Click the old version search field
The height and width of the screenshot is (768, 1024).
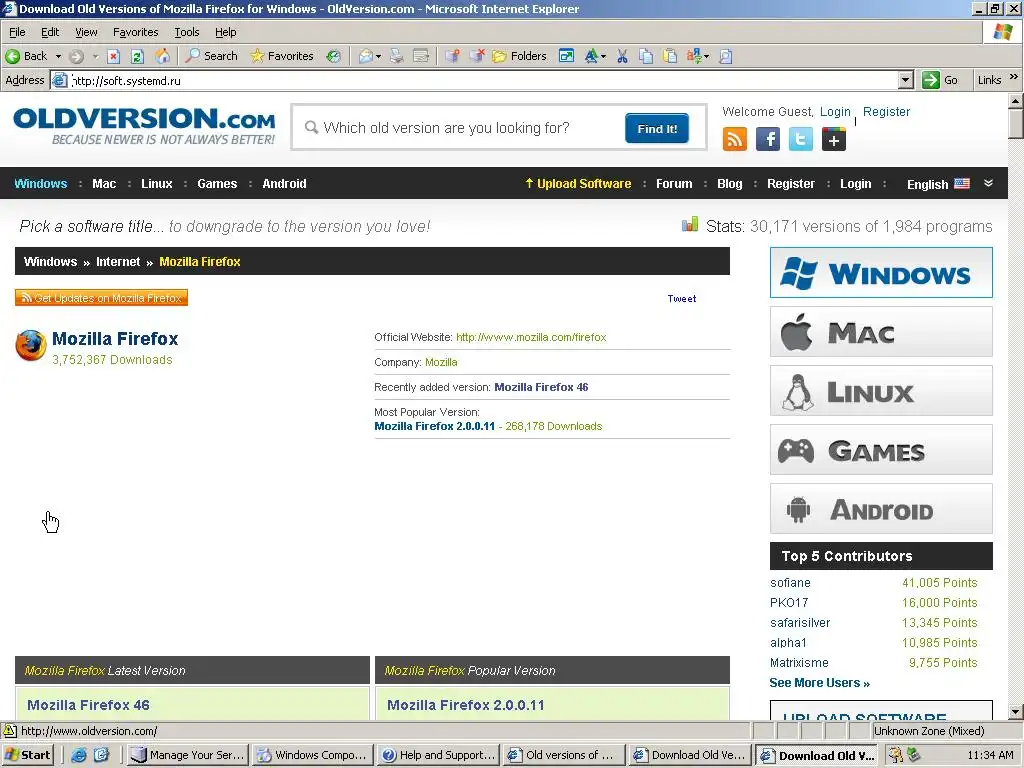coord(460,128)
